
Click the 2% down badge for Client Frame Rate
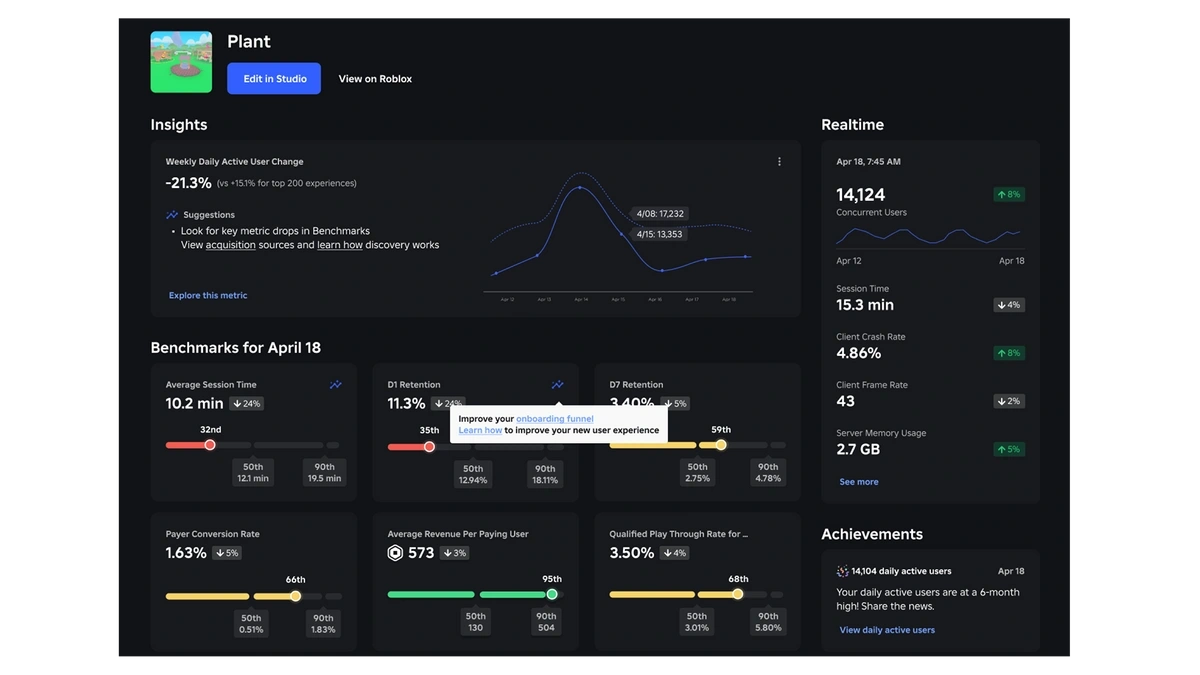pos(1009,401)
